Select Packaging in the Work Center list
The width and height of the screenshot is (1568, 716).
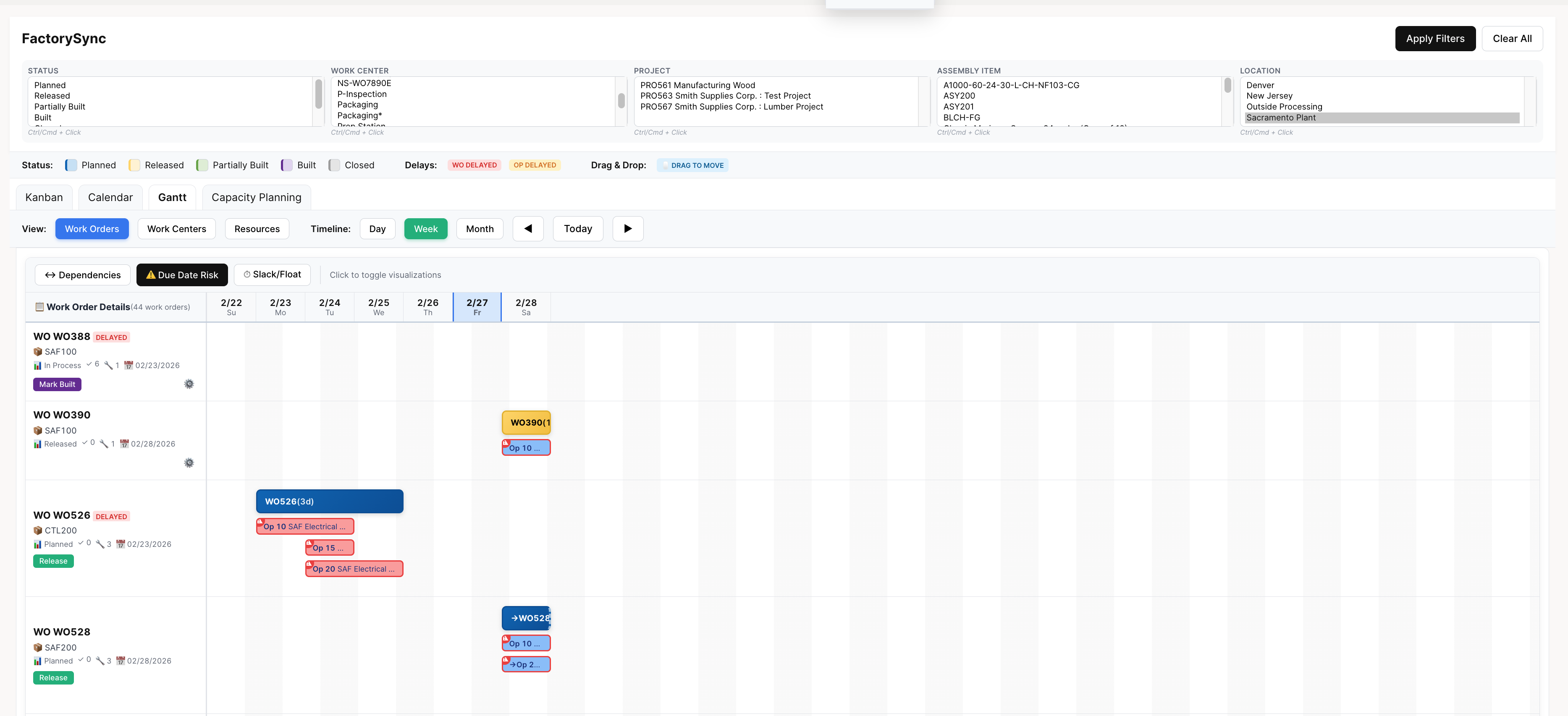click(x=357, y=105)
